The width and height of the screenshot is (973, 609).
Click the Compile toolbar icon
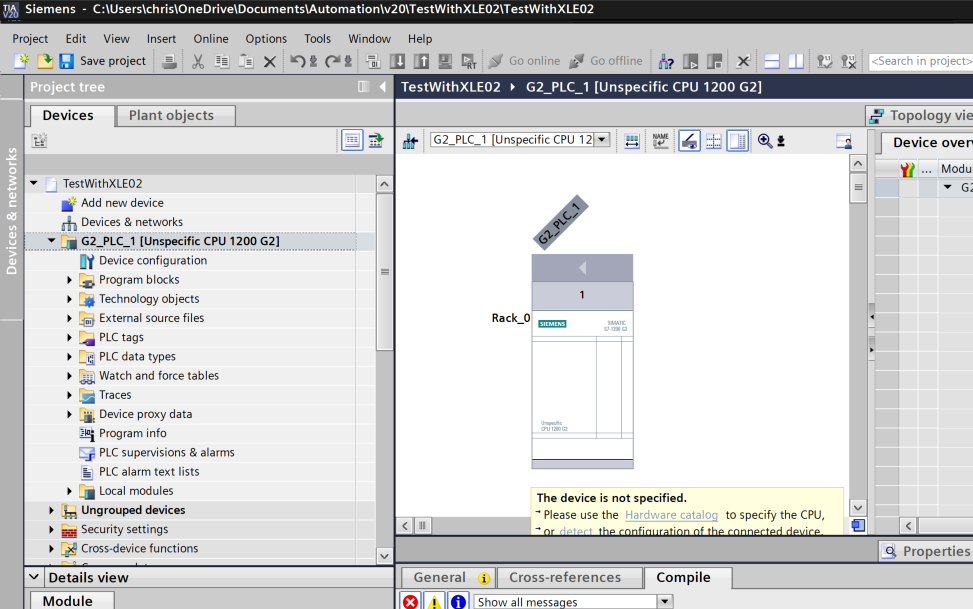pos(372,61)
